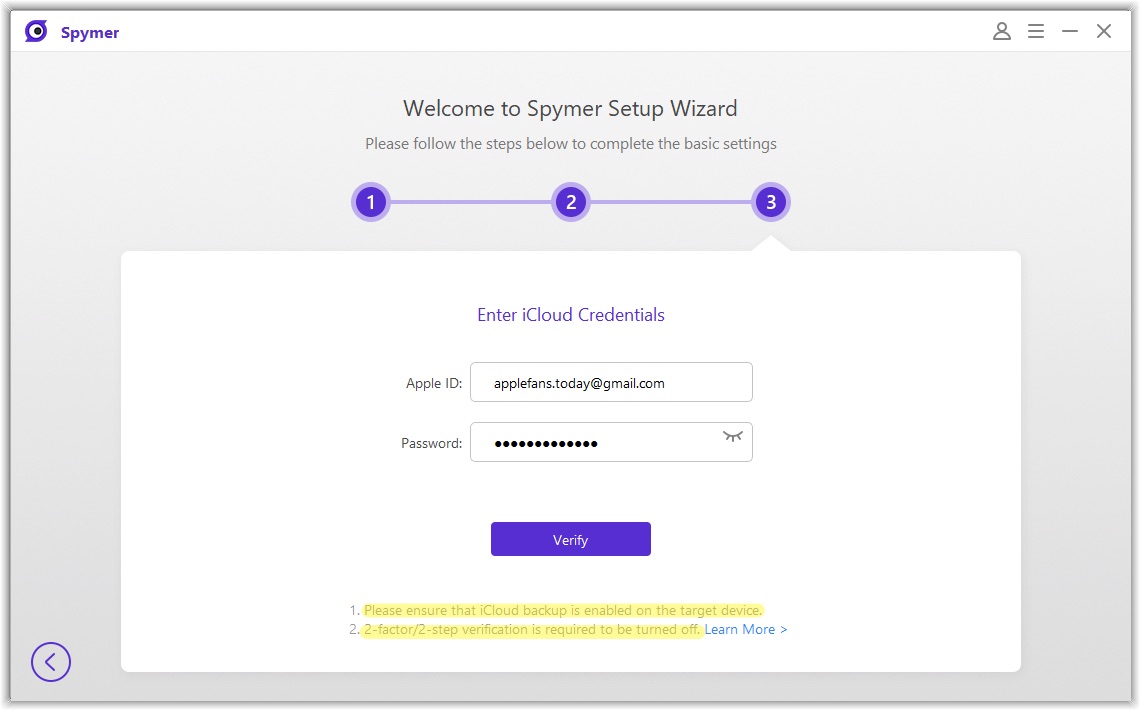Toggle password visibility eye icon
Image resolution: width=1140 pixels, height=710 pixels.
732,436
